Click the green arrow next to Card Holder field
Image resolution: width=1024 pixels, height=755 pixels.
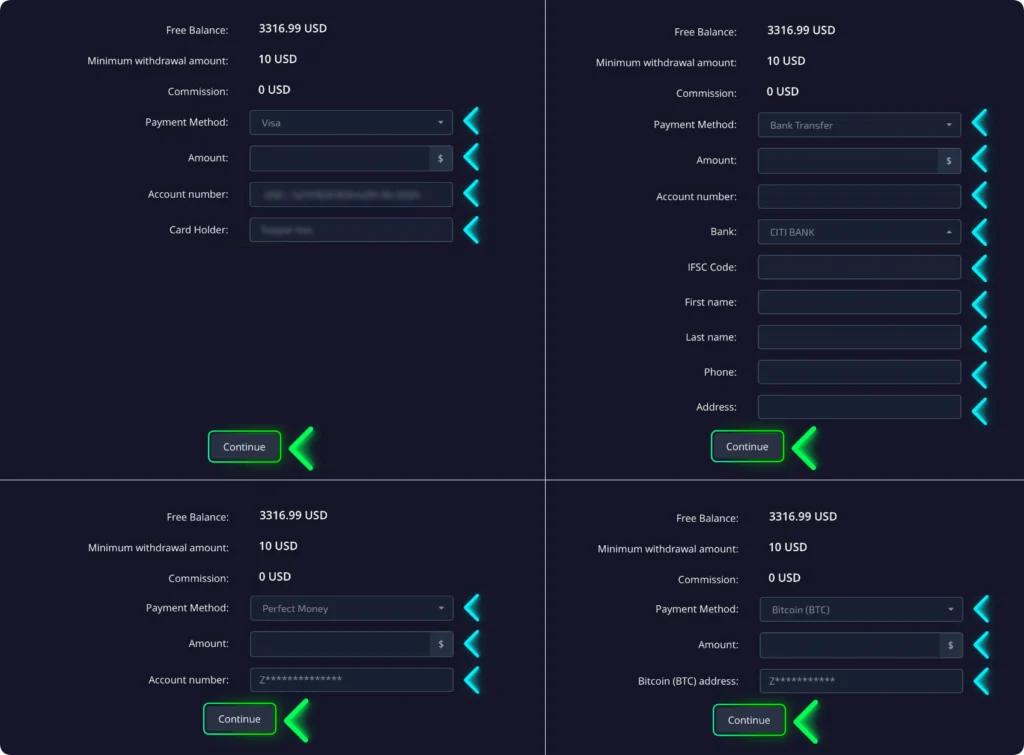[x=471, y=230]
